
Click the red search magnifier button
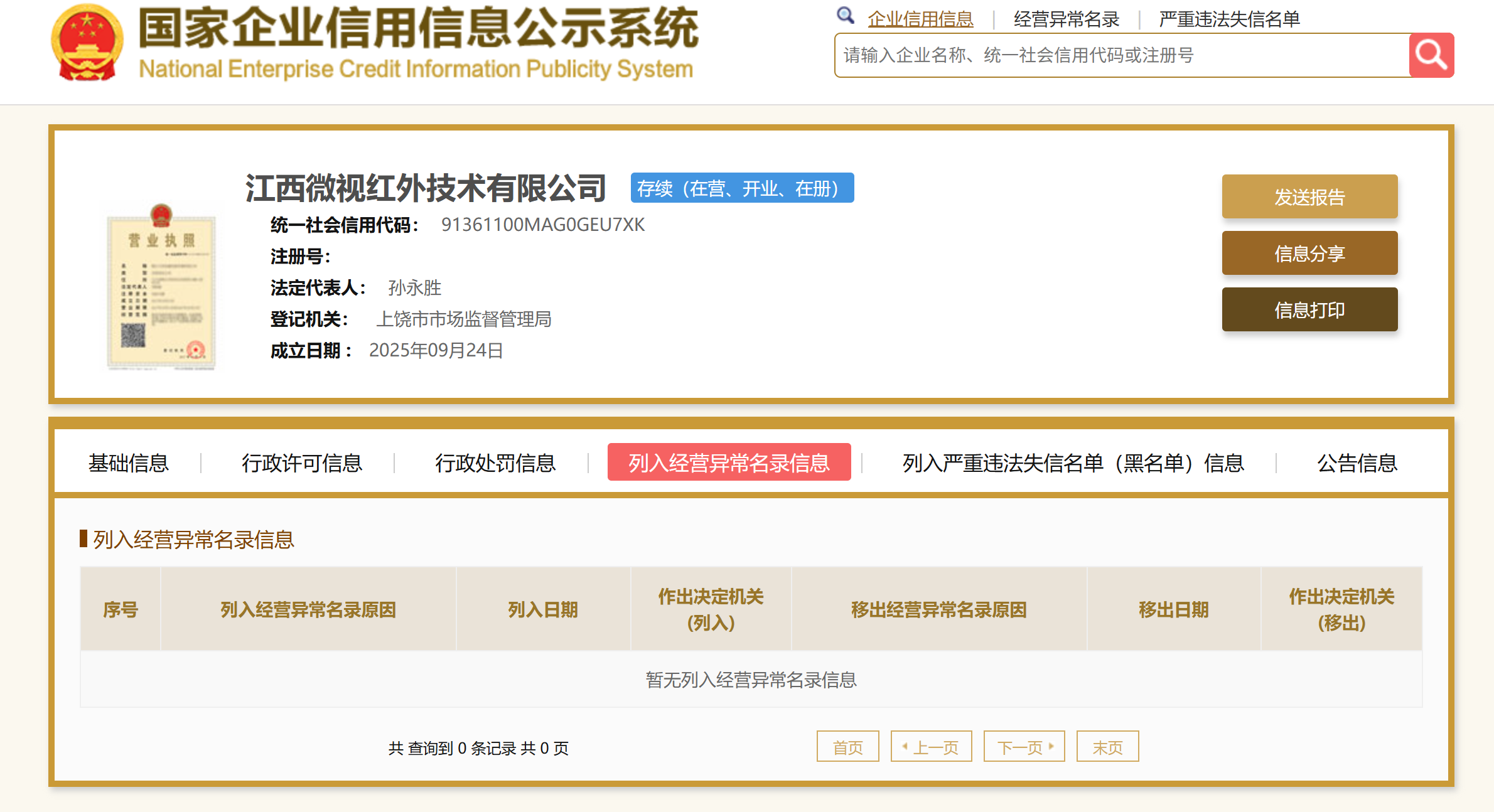pos(1431,55)
